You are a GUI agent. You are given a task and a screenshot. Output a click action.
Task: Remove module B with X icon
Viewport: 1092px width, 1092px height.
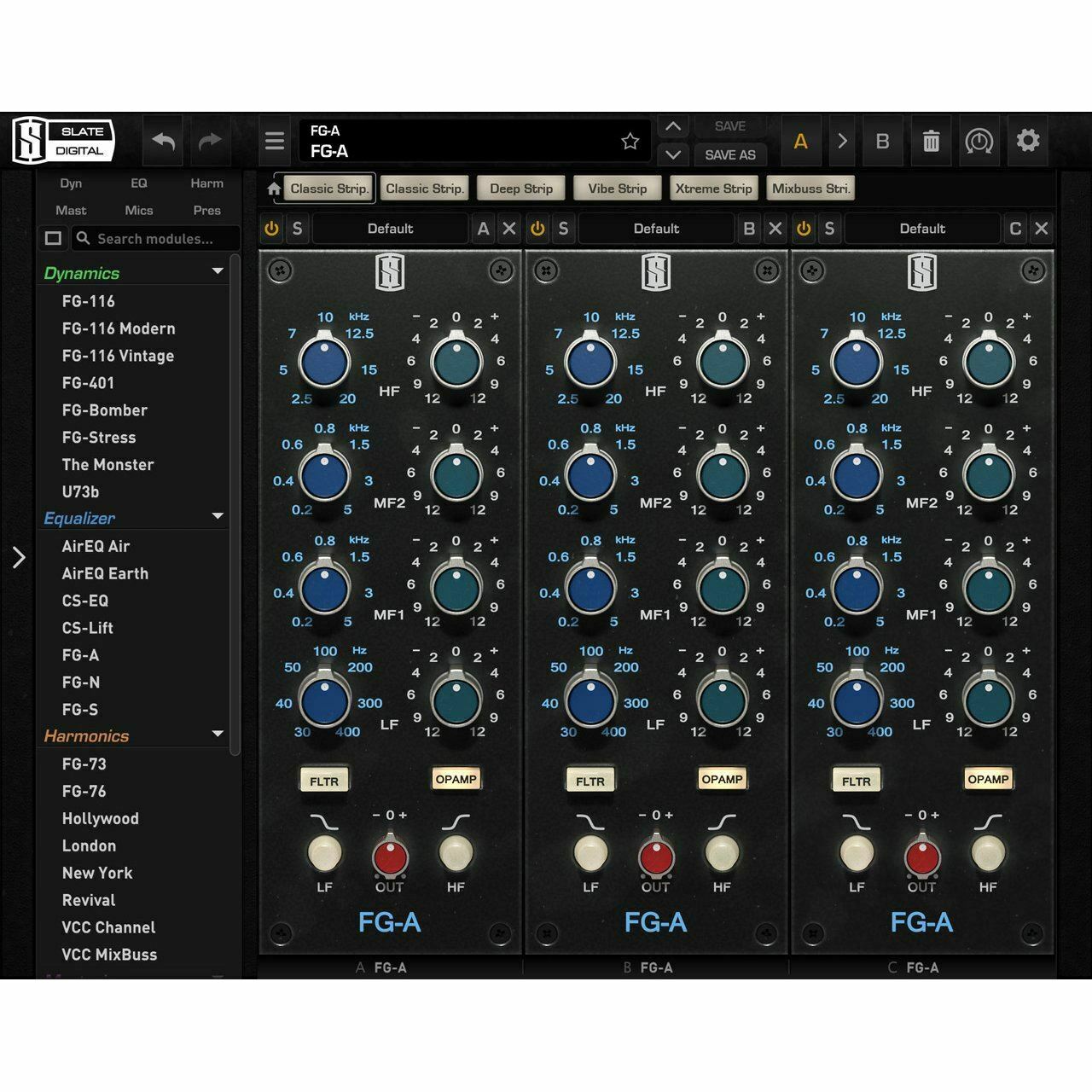(775, 229)
